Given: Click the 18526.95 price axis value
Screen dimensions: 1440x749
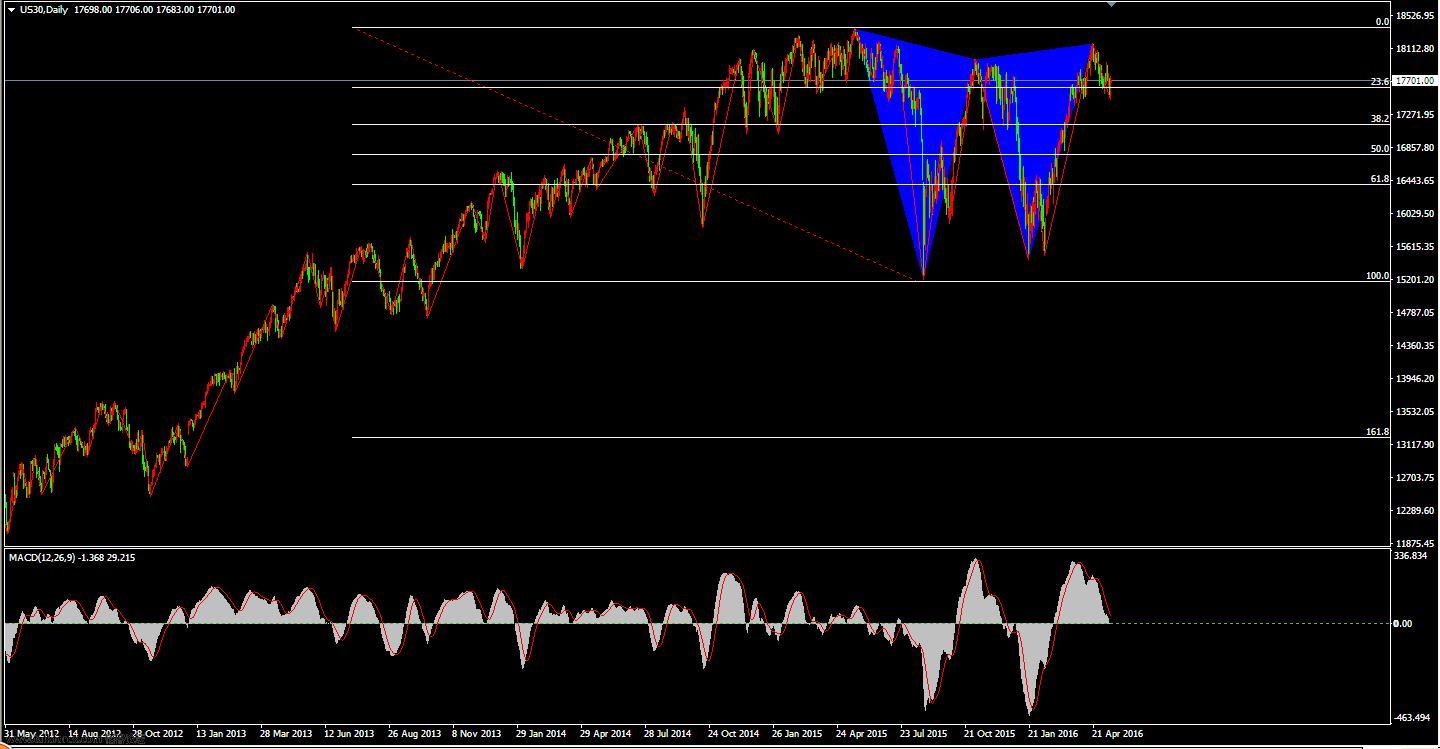Looking at the screenshot, I should pos(1415,16).
